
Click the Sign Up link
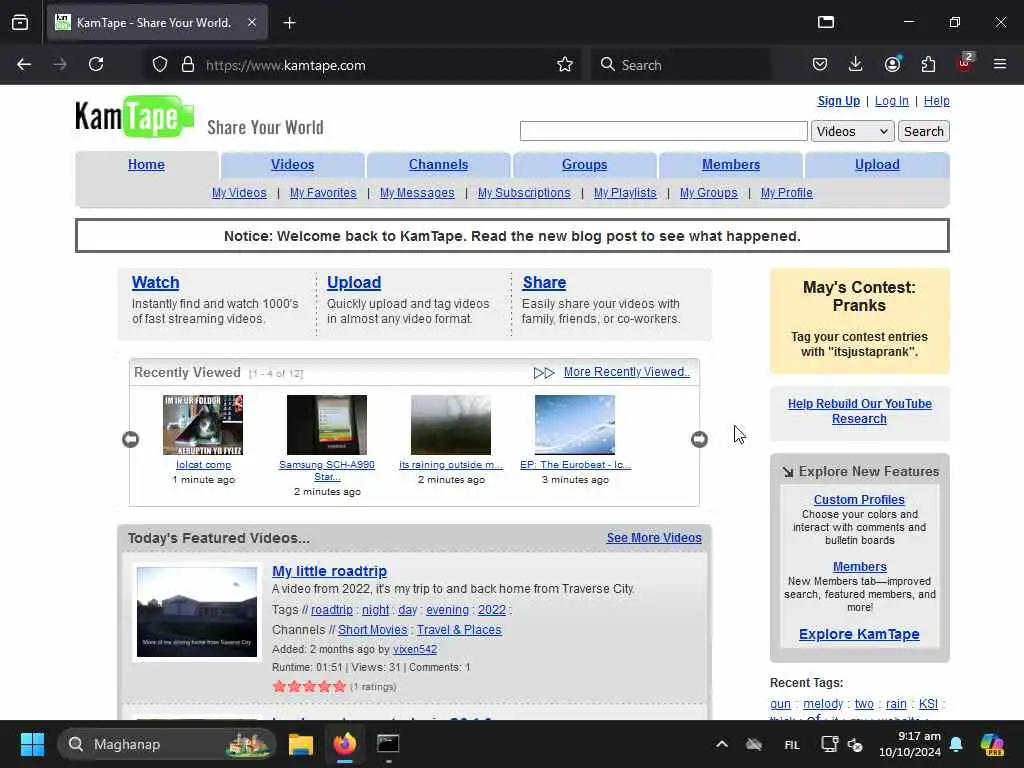[x=839, y=101]
